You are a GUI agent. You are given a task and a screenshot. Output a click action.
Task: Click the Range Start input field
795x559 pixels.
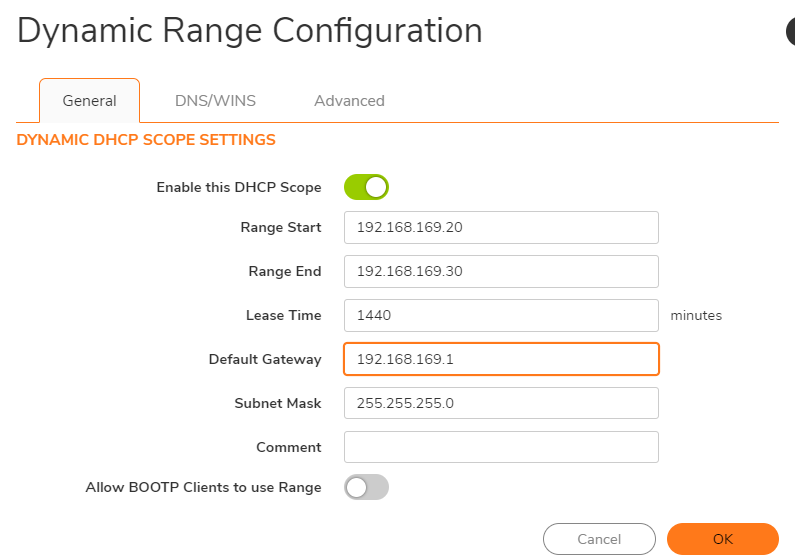500,227
